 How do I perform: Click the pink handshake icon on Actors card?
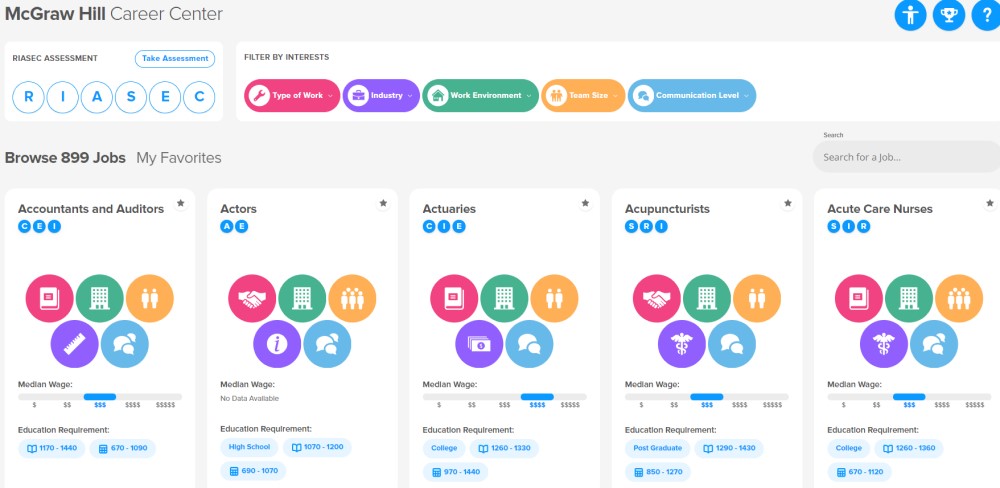click(x=252, y=298)
